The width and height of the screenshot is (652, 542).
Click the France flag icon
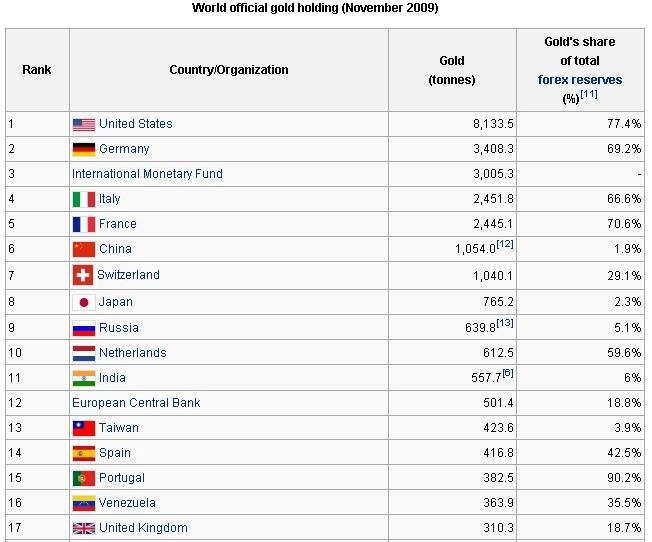coord(84,224)
